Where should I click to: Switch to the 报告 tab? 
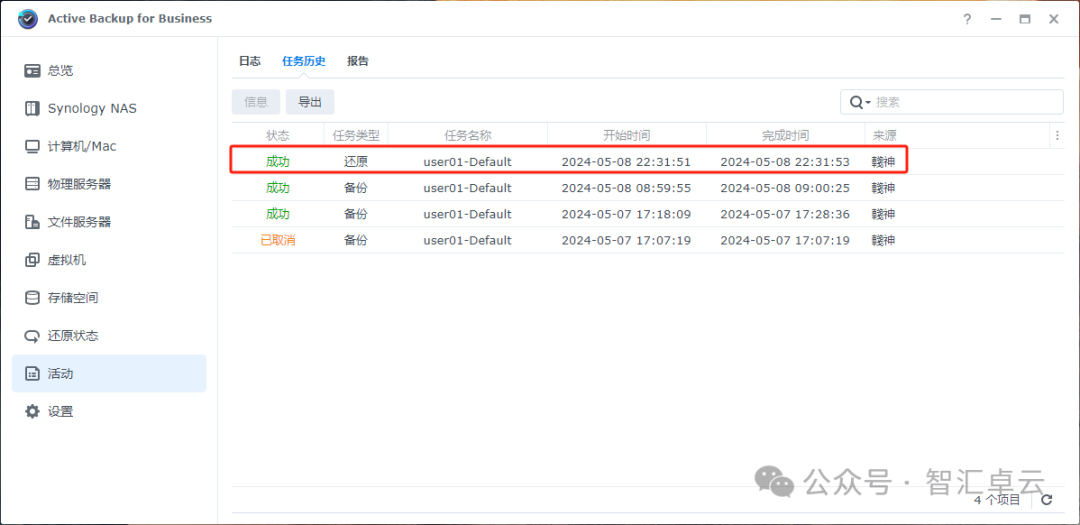pyautogui.click(x=358, y=61)
